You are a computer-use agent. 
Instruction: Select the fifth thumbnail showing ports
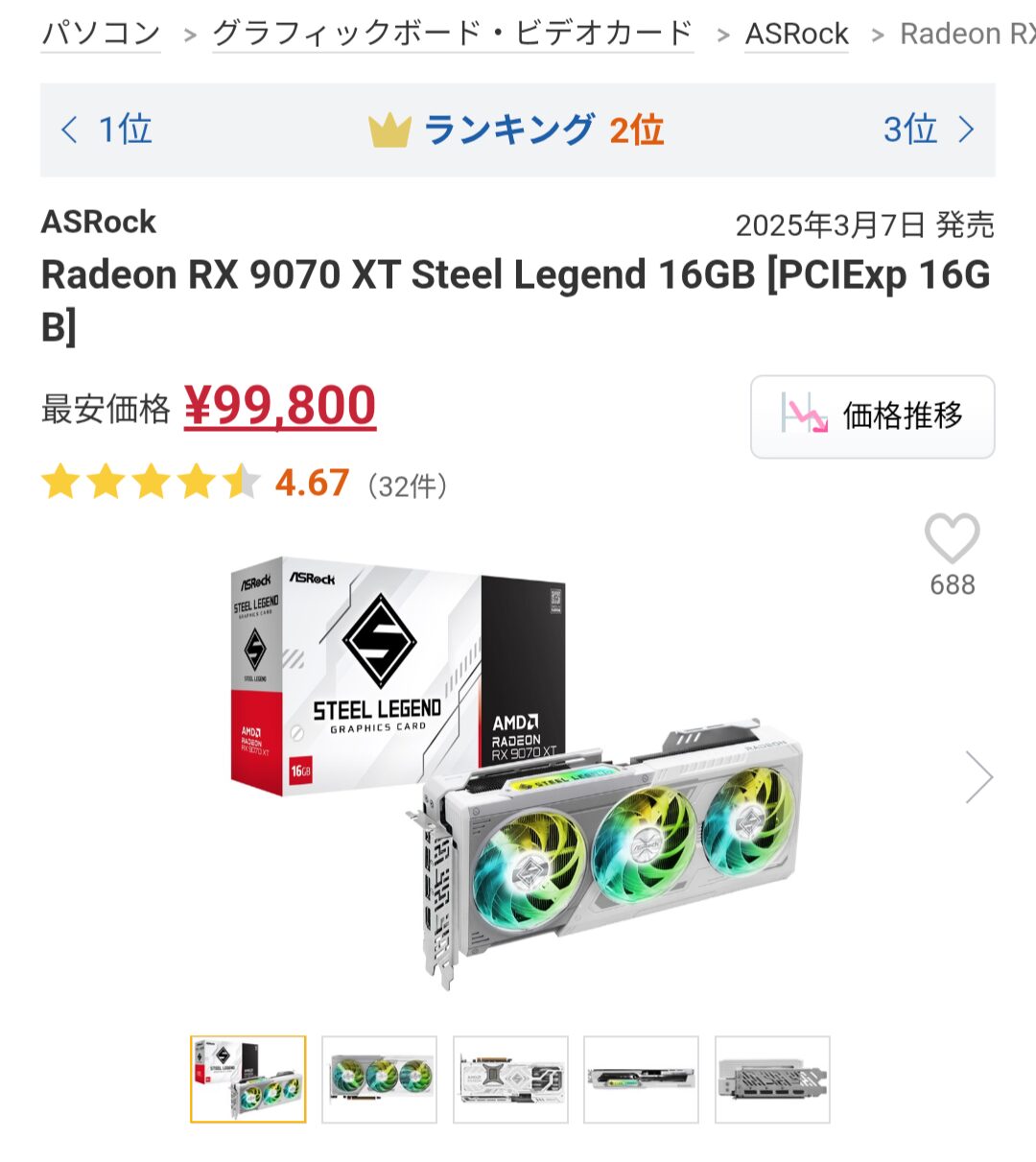click(772, 1079)
